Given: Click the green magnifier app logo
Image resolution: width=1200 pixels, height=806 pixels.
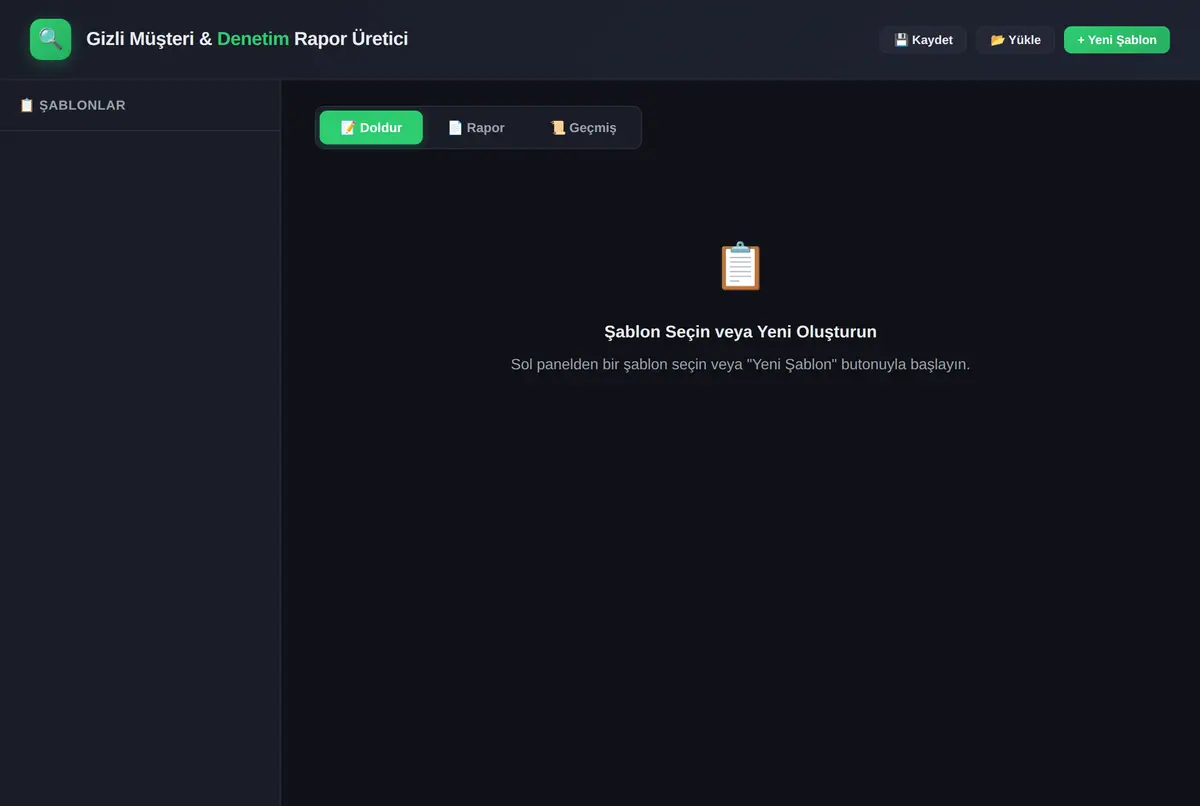Looking at the screenshot, I should [x=50, y=39].
